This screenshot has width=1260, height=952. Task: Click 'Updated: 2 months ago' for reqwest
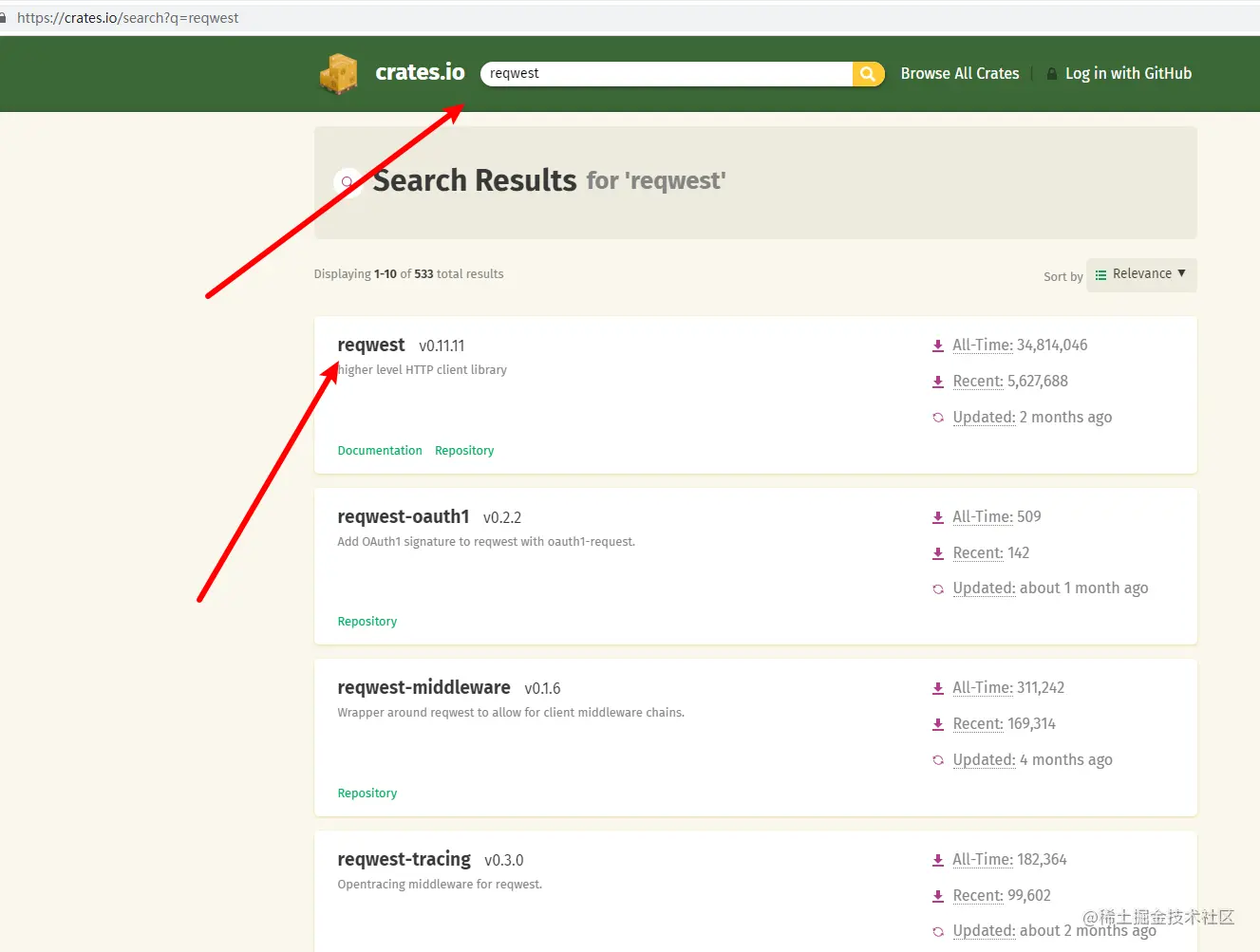[1032, 418]
